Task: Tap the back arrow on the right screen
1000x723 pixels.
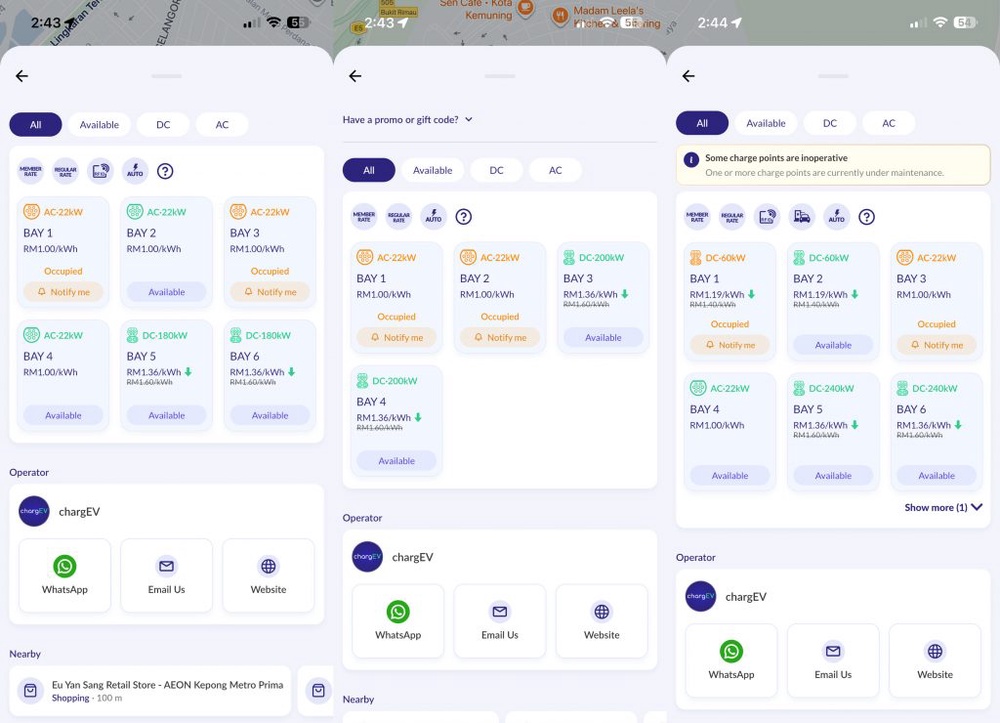Action: 688,76
